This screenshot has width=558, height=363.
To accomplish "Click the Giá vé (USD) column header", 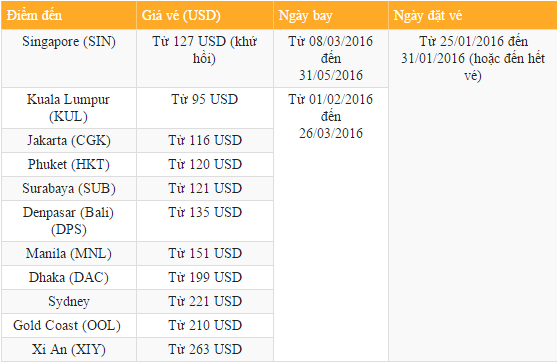I will pyautogui.click(x=205, y=15).
